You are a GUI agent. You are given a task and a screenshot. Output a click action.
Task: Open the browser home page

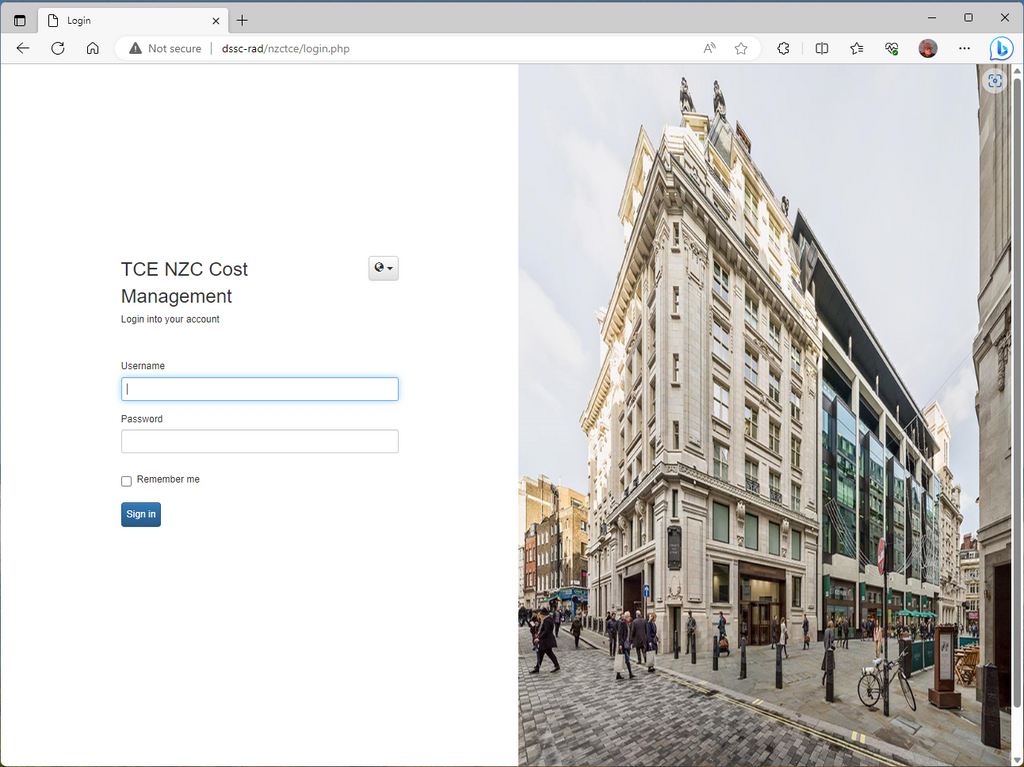tap(93, 48)
